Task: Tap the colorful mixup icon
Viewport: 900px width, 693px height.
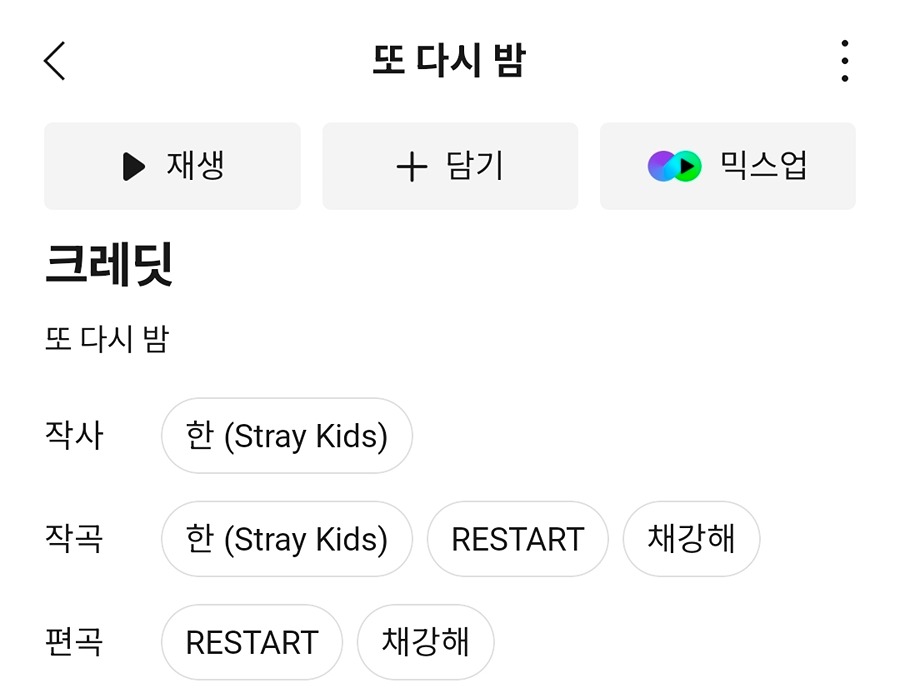Action: tap(674, 167)
